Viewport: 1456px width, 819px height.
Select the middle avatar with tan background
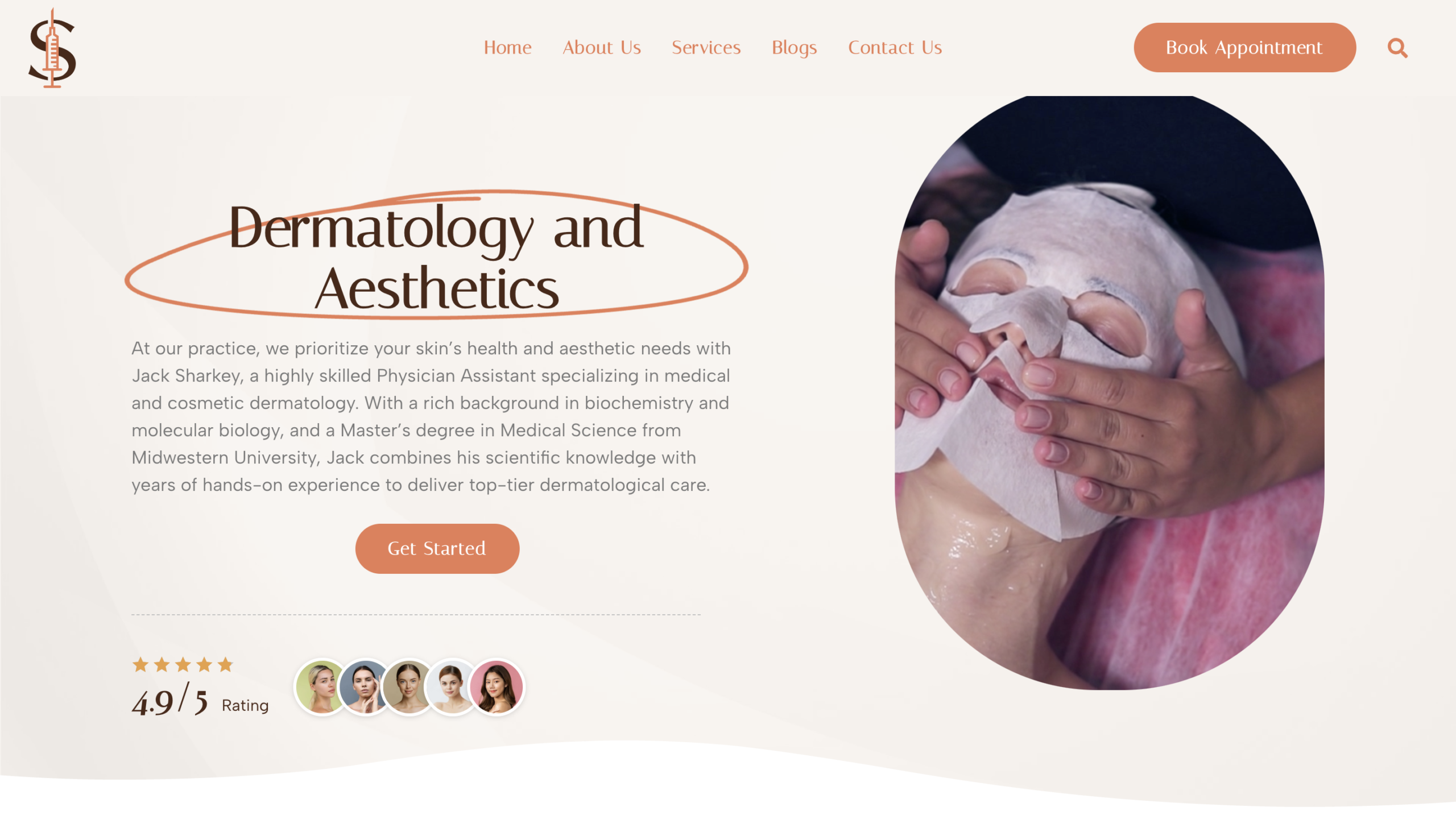click(x=408, y=687)
